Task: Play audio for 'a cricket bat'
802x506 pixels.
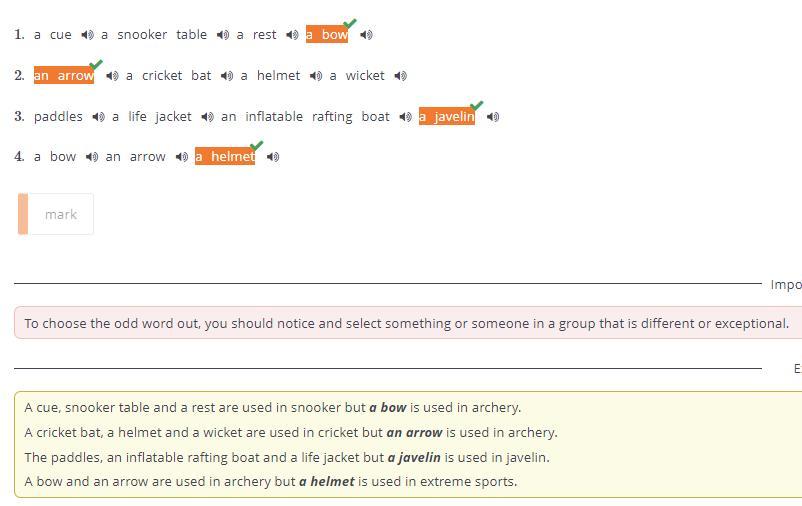Action: click(x=227, y=76)
